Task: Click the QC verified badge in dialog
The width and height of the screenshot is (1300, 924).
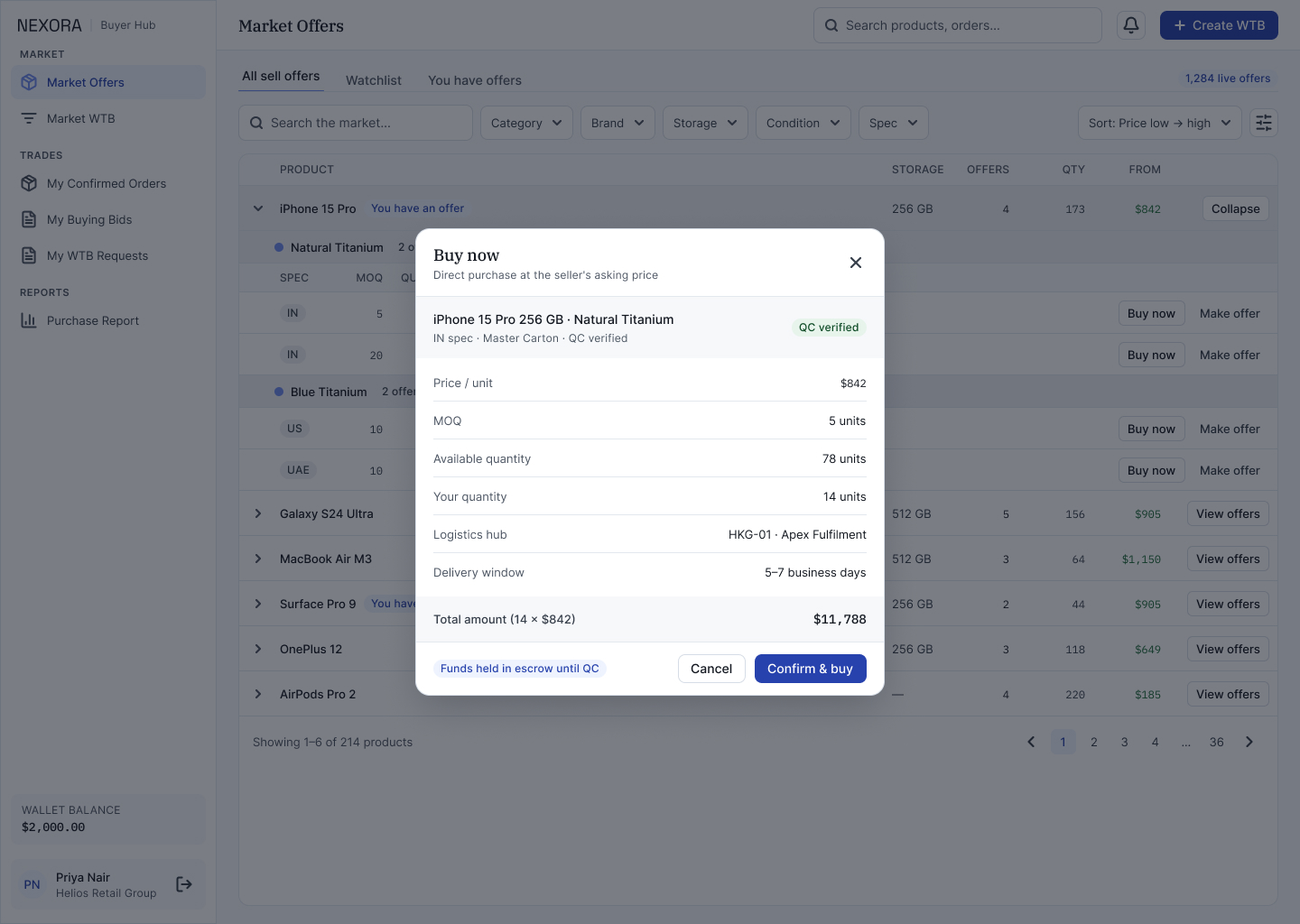Action: pyautogui.click(x=829, y=328)
